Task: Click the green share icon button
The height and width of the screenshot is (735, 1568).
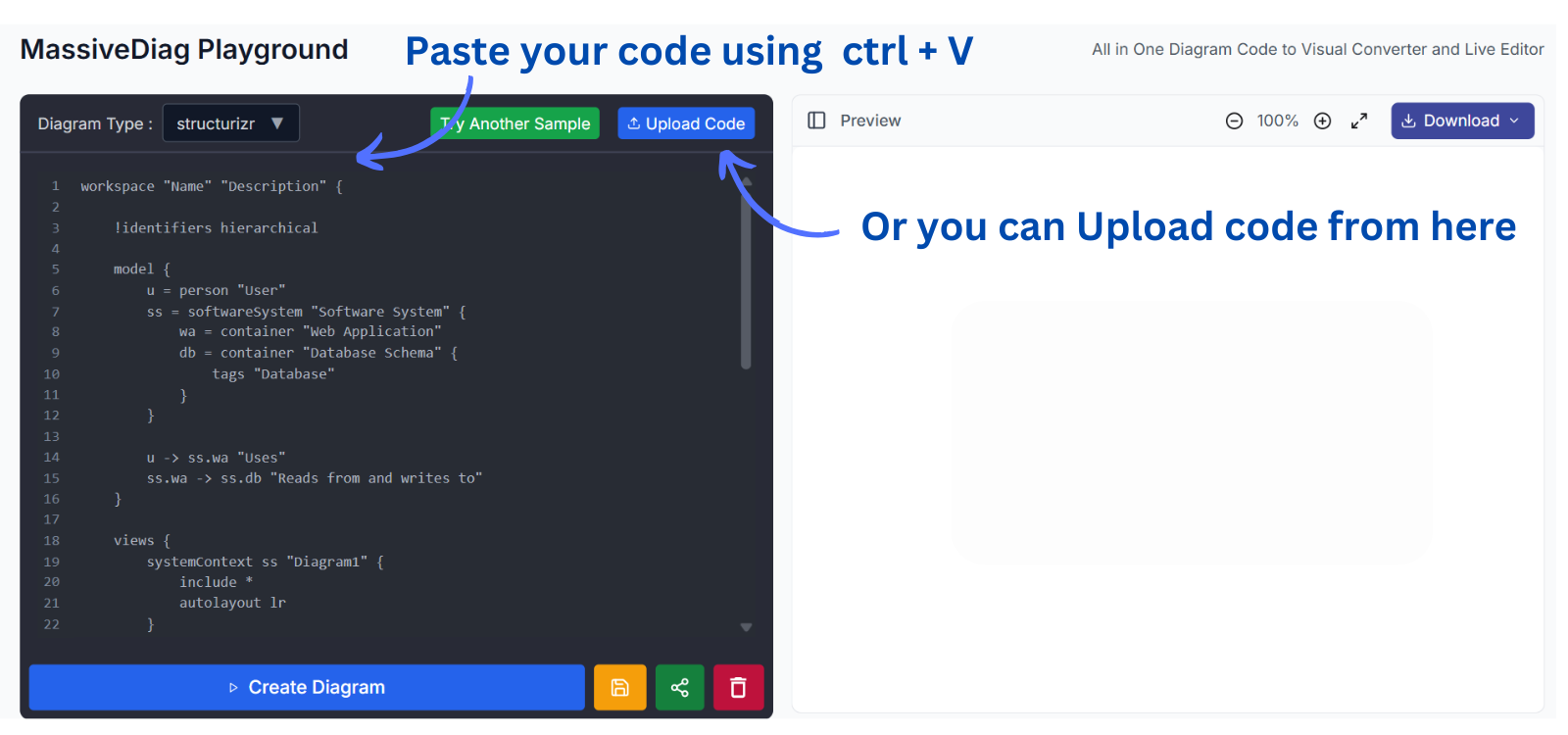Action: (x=679, y=687)
